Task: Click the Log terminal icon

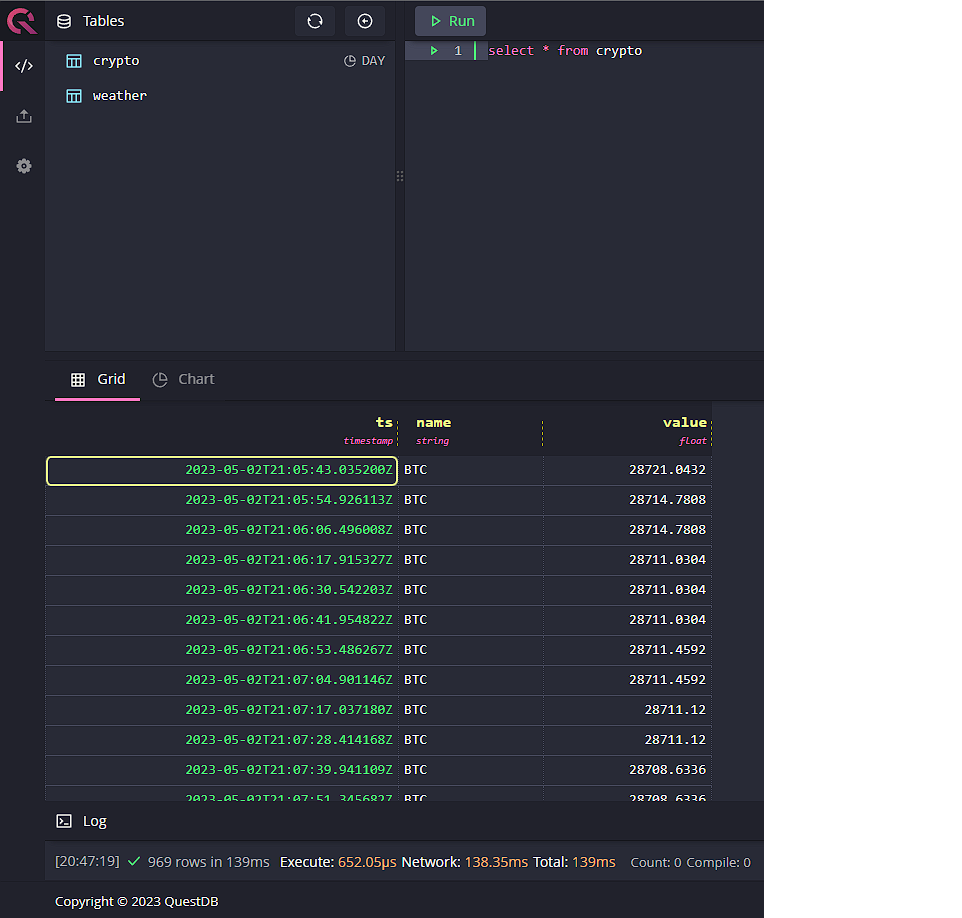Action: [x=64, y=821]
